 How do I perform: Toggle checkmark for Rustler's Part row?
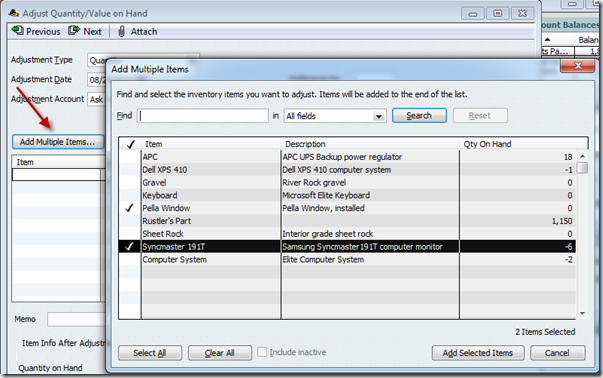tap(130, 221)
